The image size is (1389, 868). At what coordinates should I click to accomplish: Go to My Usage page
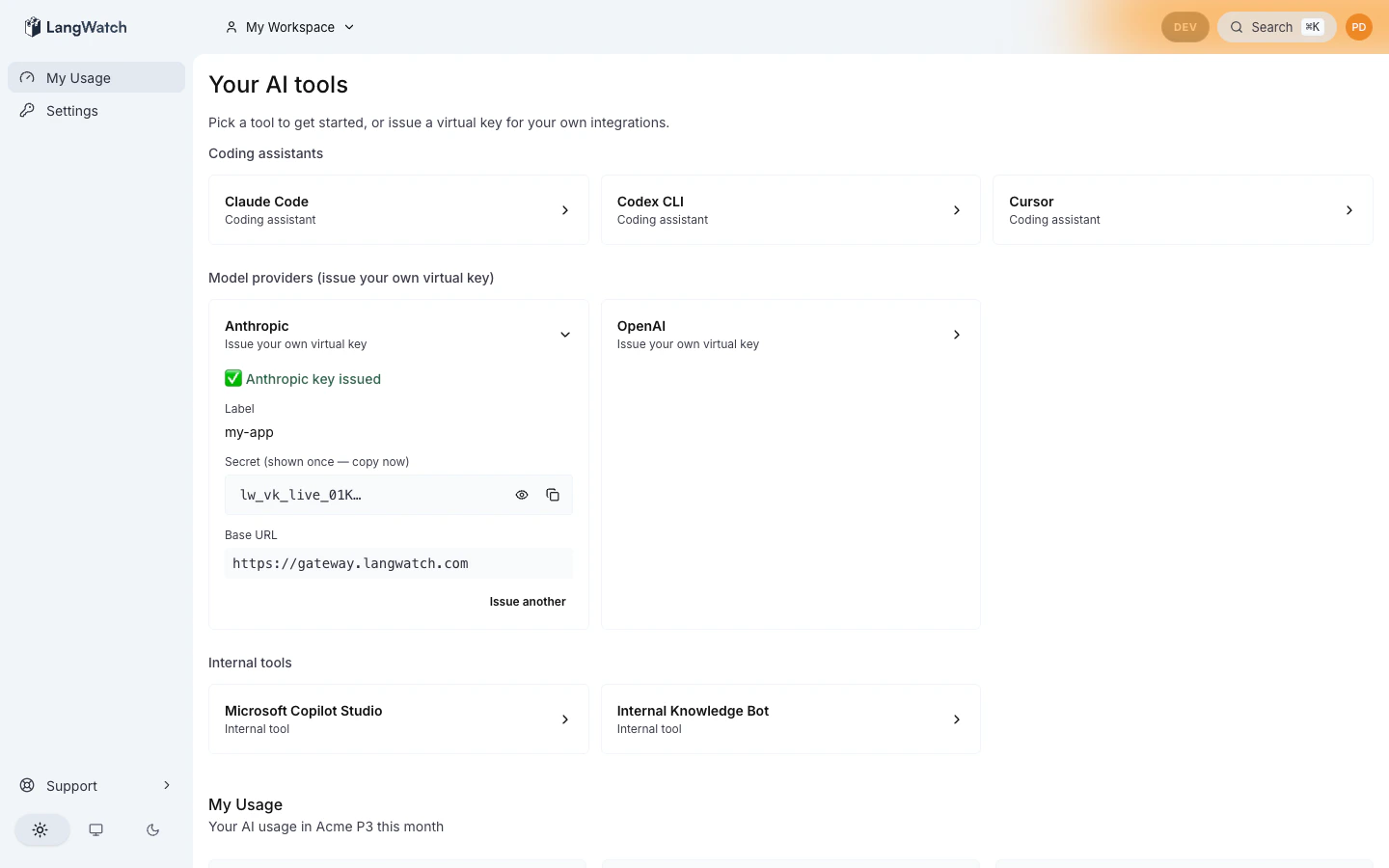pos(96,77)
